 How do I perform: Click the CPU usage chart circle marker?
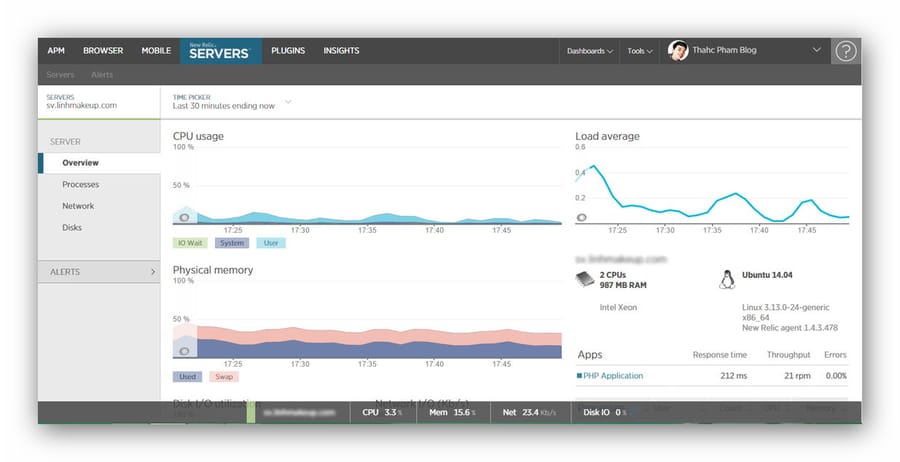[x=184, y=218]
